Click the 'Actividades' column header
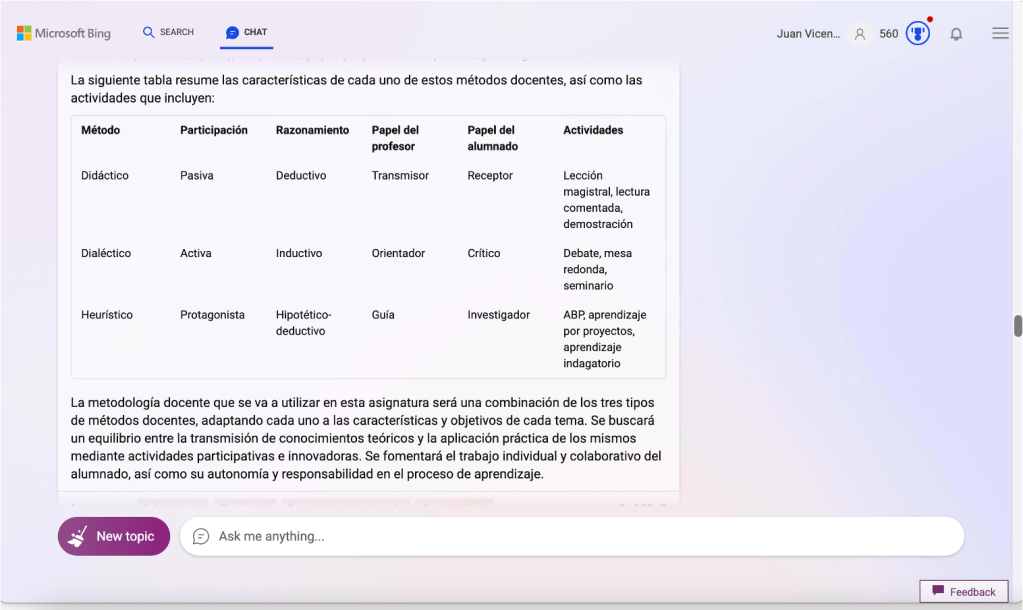Viewport: 1023px width, 610px height. click(593, 130)
